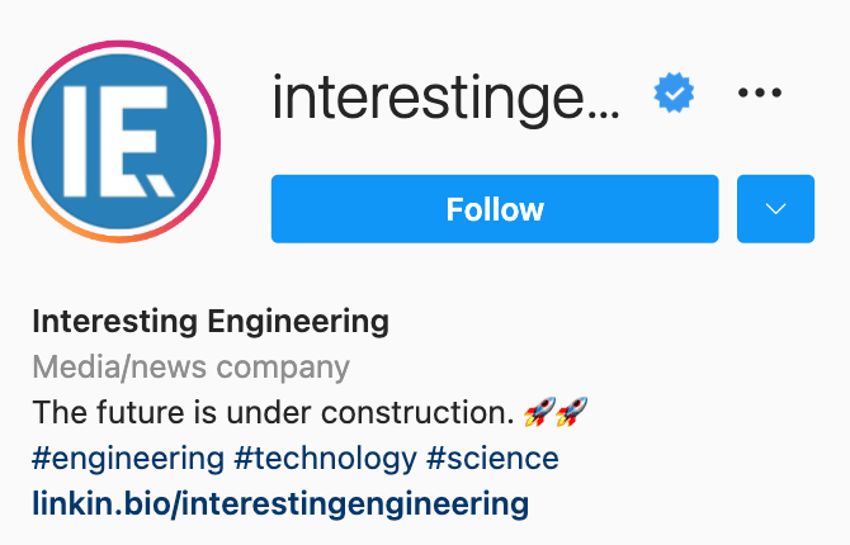Click the word Follow on the button
Viewport: 850px width, 545px height.
495,209
